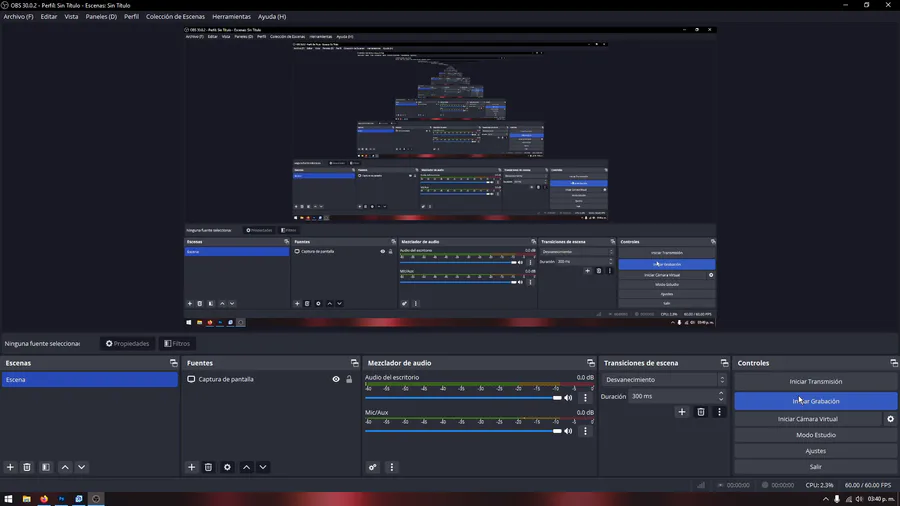
Task: Open the Archivo menu
Action: [x=18, y=17]
